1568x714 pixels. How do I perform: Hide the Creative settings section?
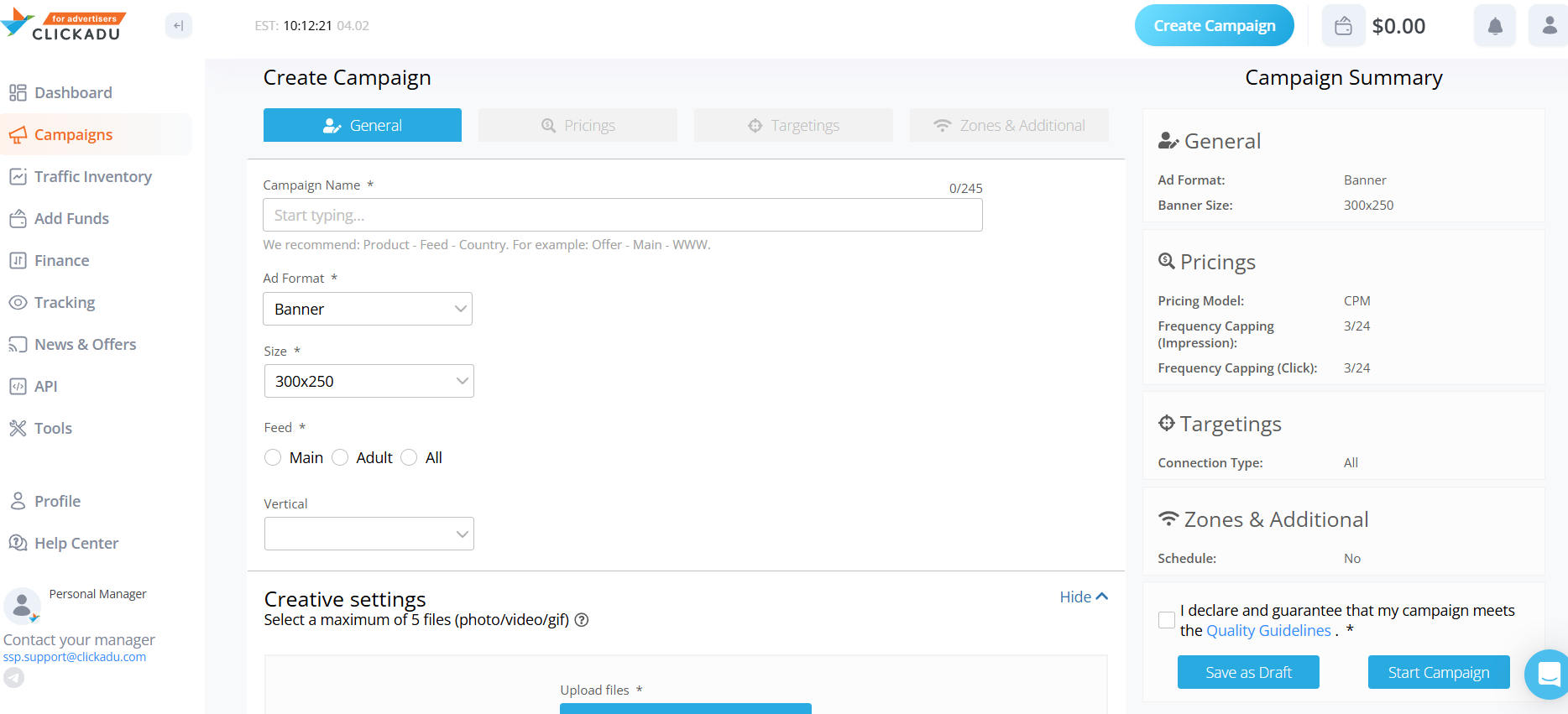[1083, 597]
